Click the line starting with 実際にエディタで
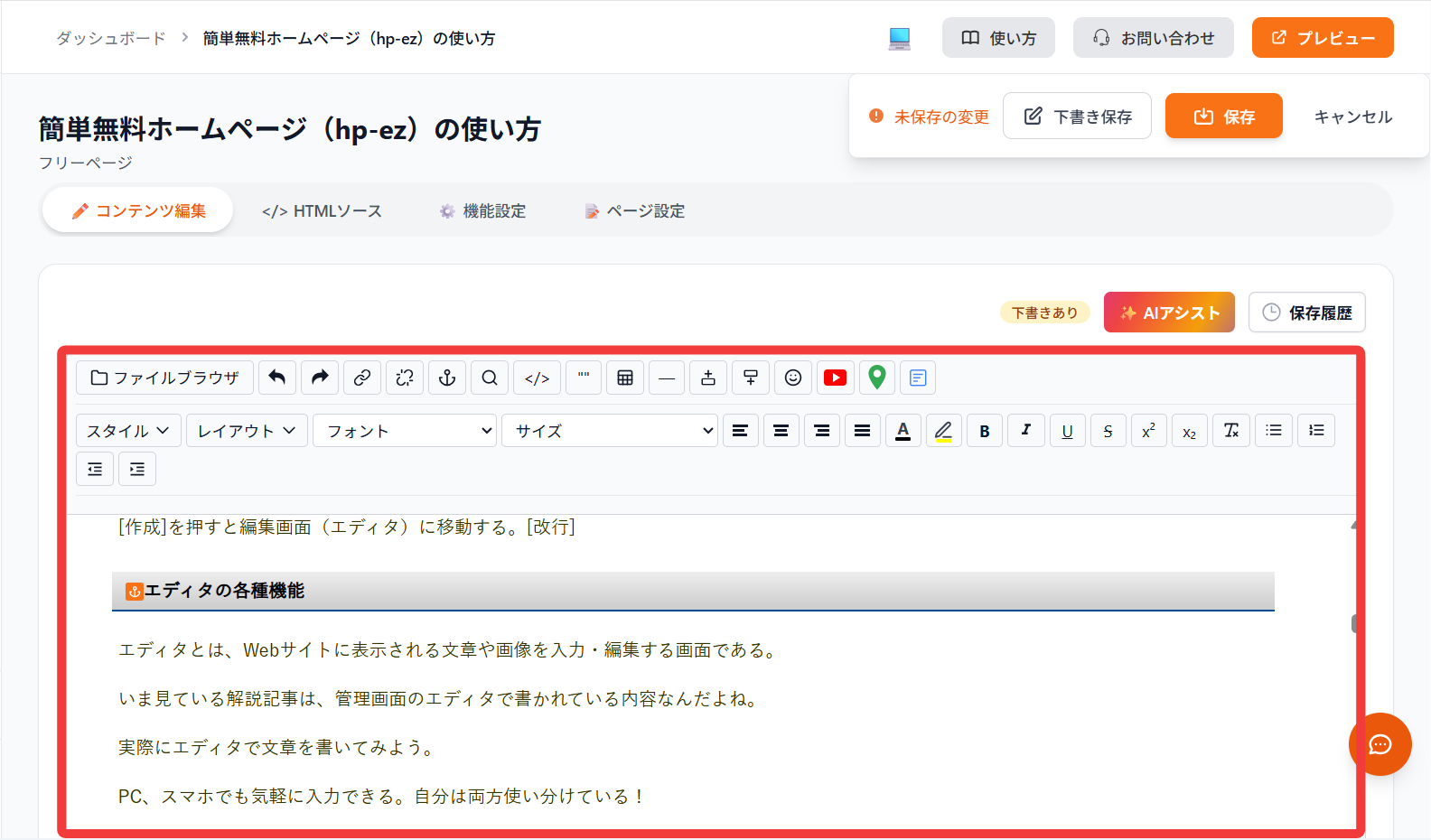Image resolution: width=1431 pixels, height=840 pixels. point(279,747)
